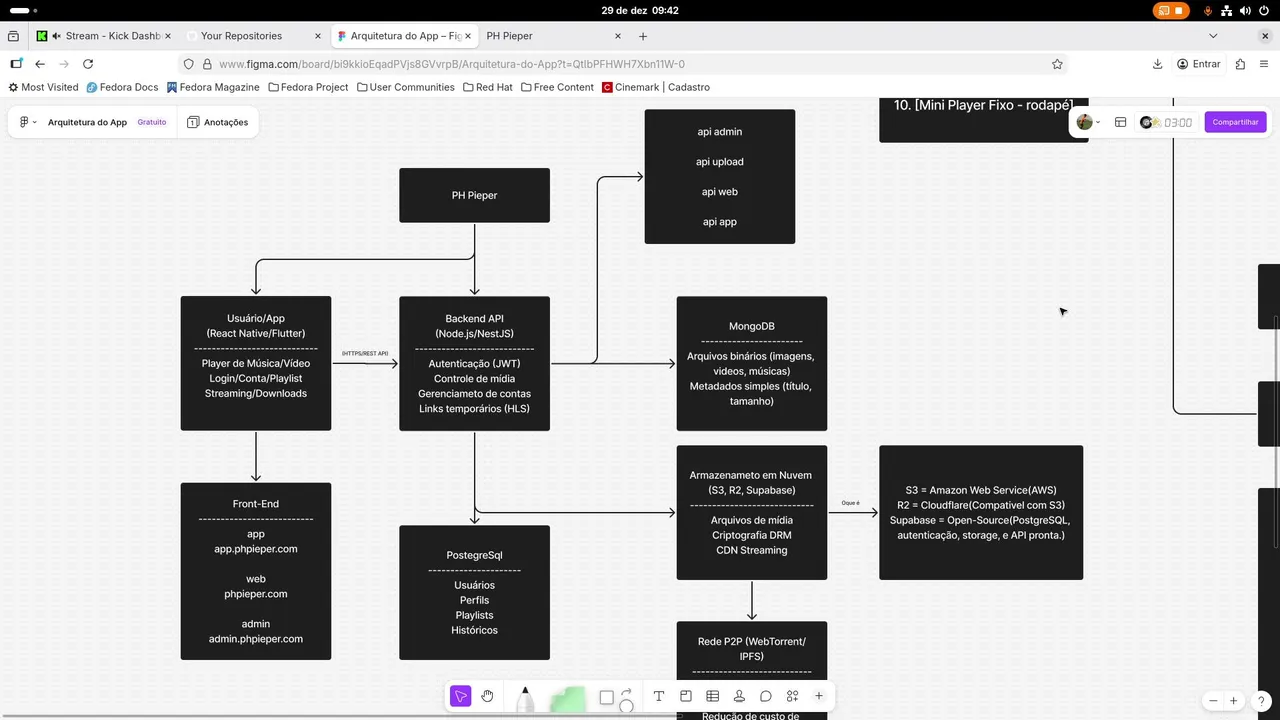Click the microphone status icon
The image size is (1280, 720).
tap(1208, 10)
